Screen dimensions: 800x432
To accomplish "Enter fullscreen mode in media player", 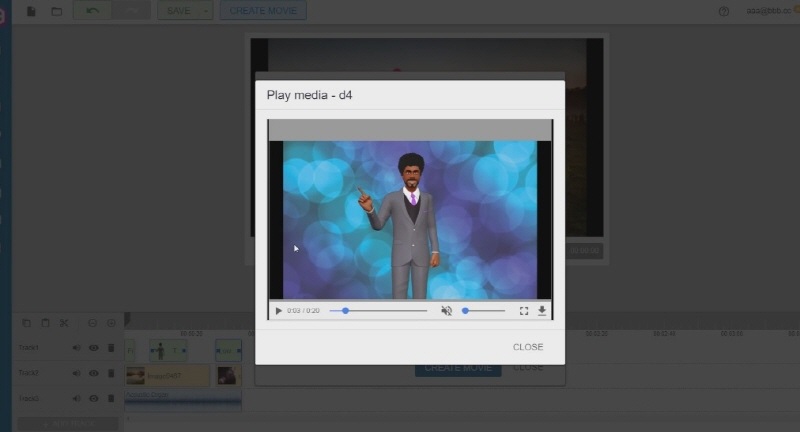I will (x=523, y=311).
